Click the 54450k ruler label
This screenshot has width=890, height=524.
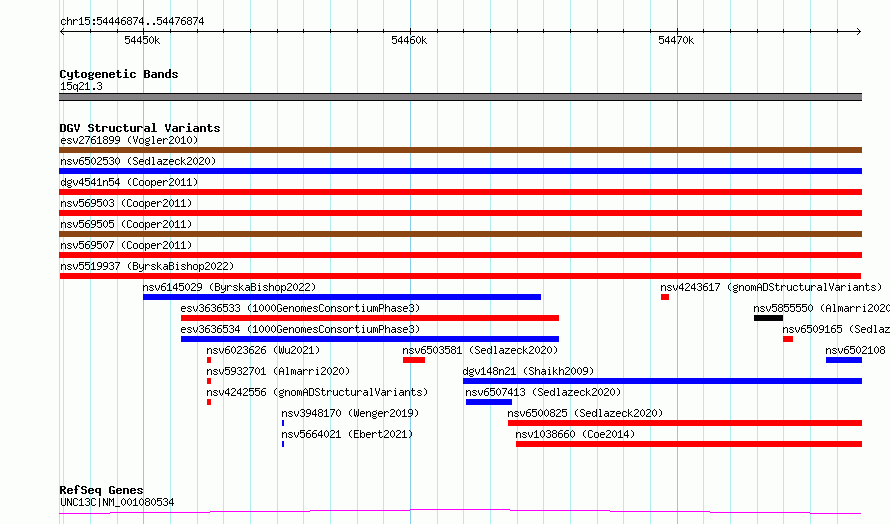pyautogui.click(x=142, y=40)
